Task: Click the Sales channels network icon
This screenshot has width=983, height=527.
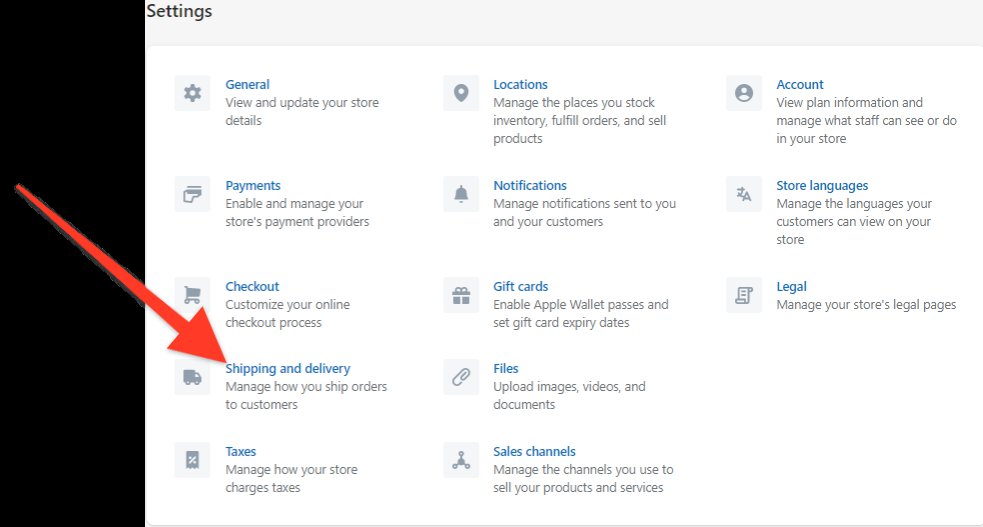Action: [x=461, y=460]
